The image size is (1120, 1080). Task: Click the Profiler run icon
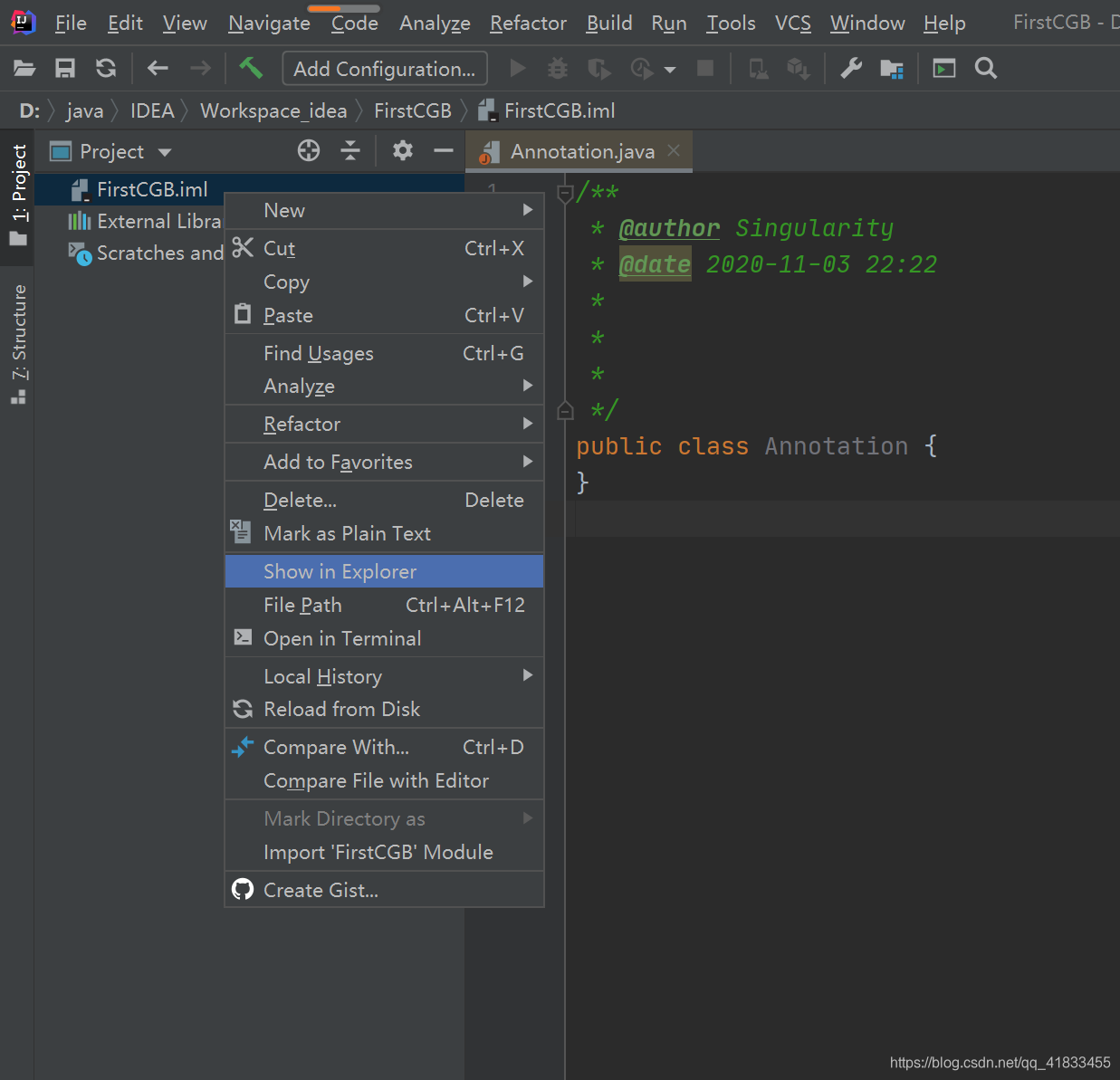(x=641, y=68)
